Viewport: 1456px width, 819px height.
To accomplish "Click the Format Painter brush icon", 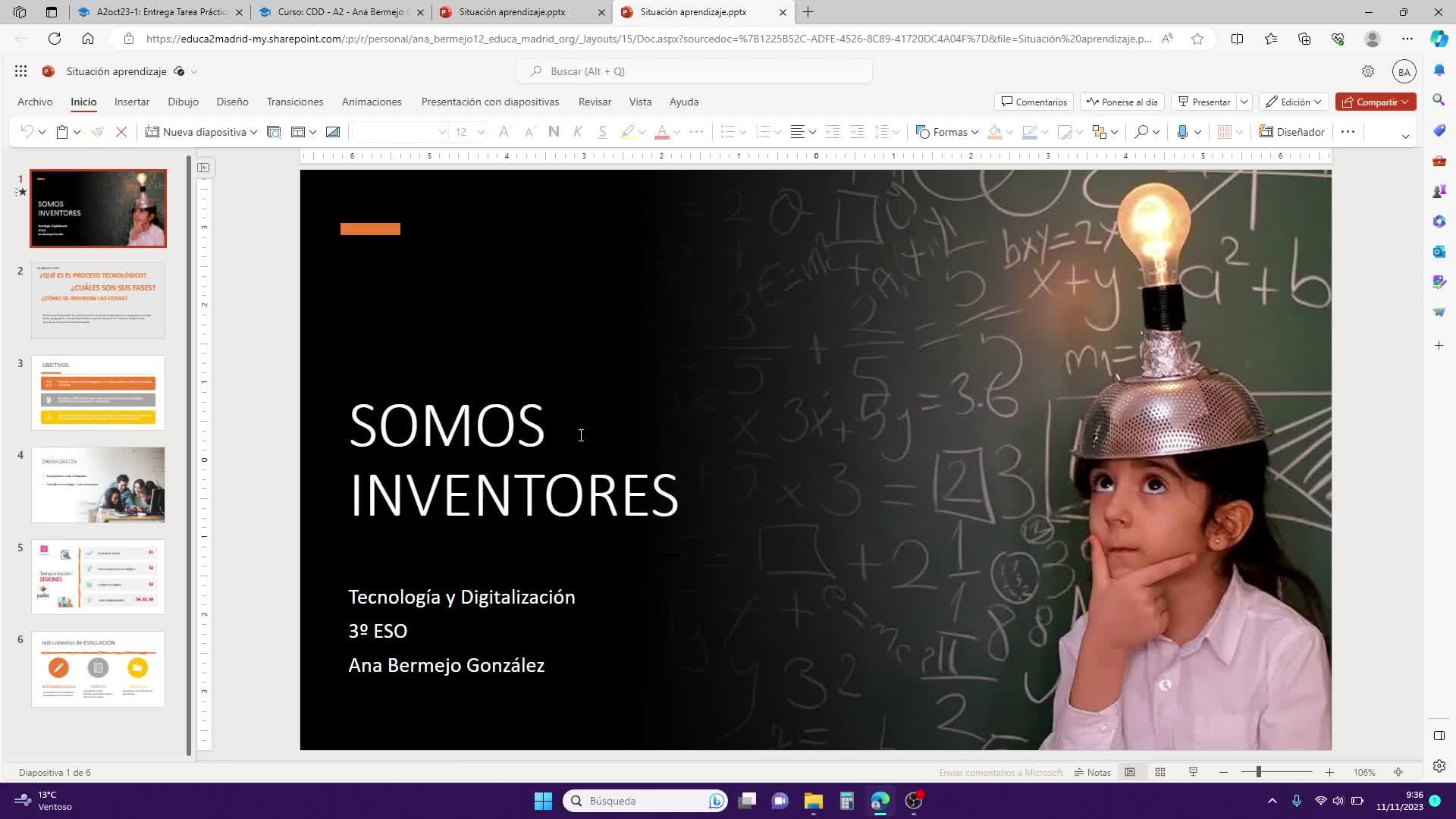I will (x=97, y=132).
